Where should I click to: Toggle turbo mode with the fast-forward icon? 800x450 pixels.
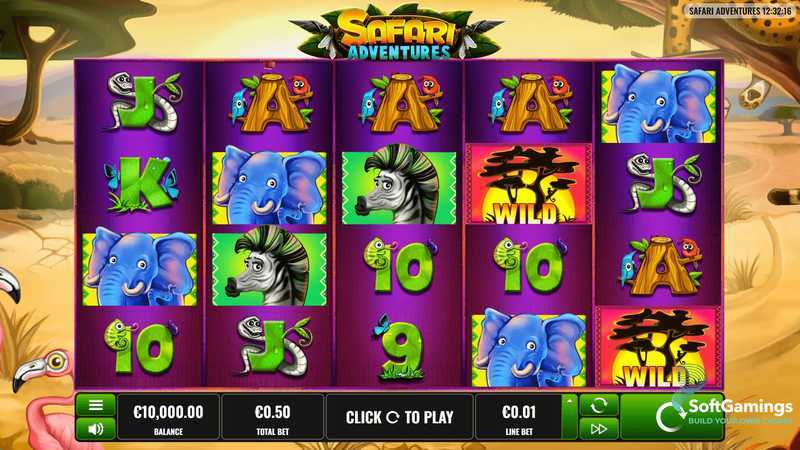point(598,429)
